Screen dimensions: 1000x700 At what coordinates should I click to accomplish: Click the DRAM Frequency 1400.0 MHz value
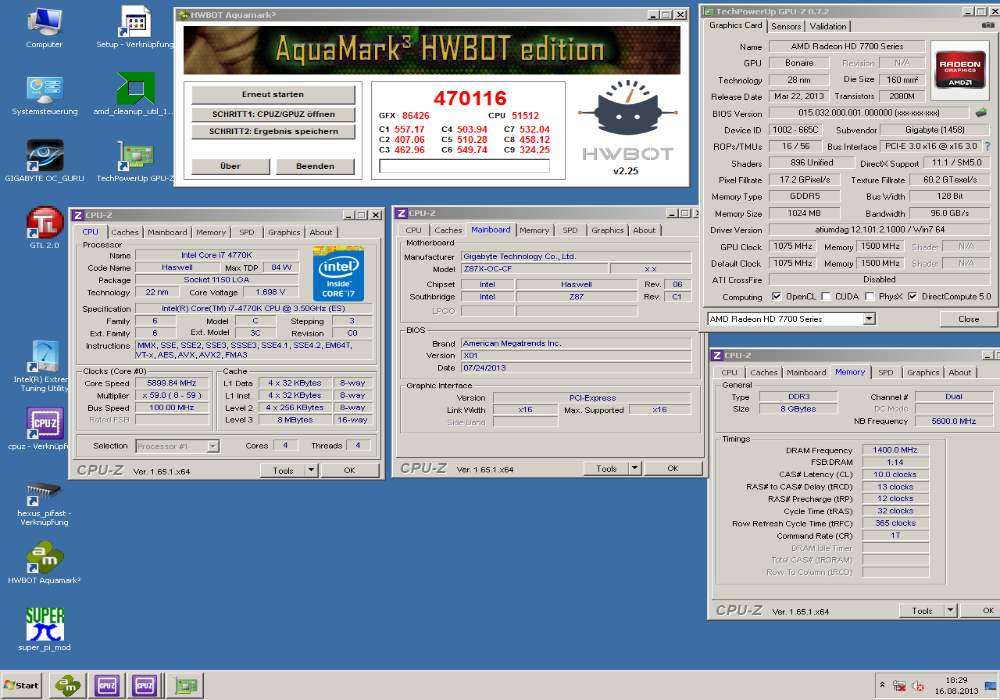coord(895,450)
